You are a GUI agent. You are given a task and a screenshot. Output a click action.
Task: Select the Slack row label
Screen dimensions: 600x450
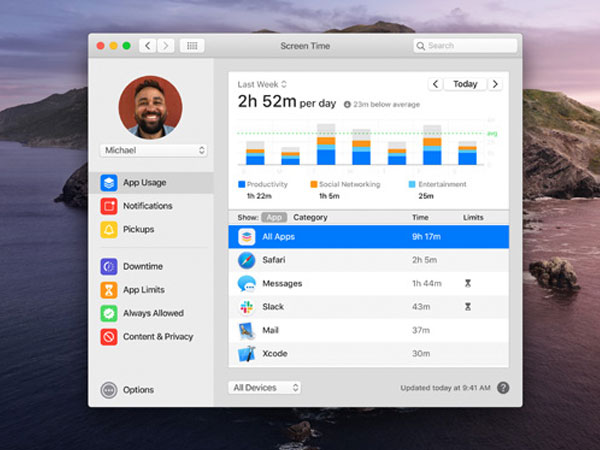click(x=273, y=307)
